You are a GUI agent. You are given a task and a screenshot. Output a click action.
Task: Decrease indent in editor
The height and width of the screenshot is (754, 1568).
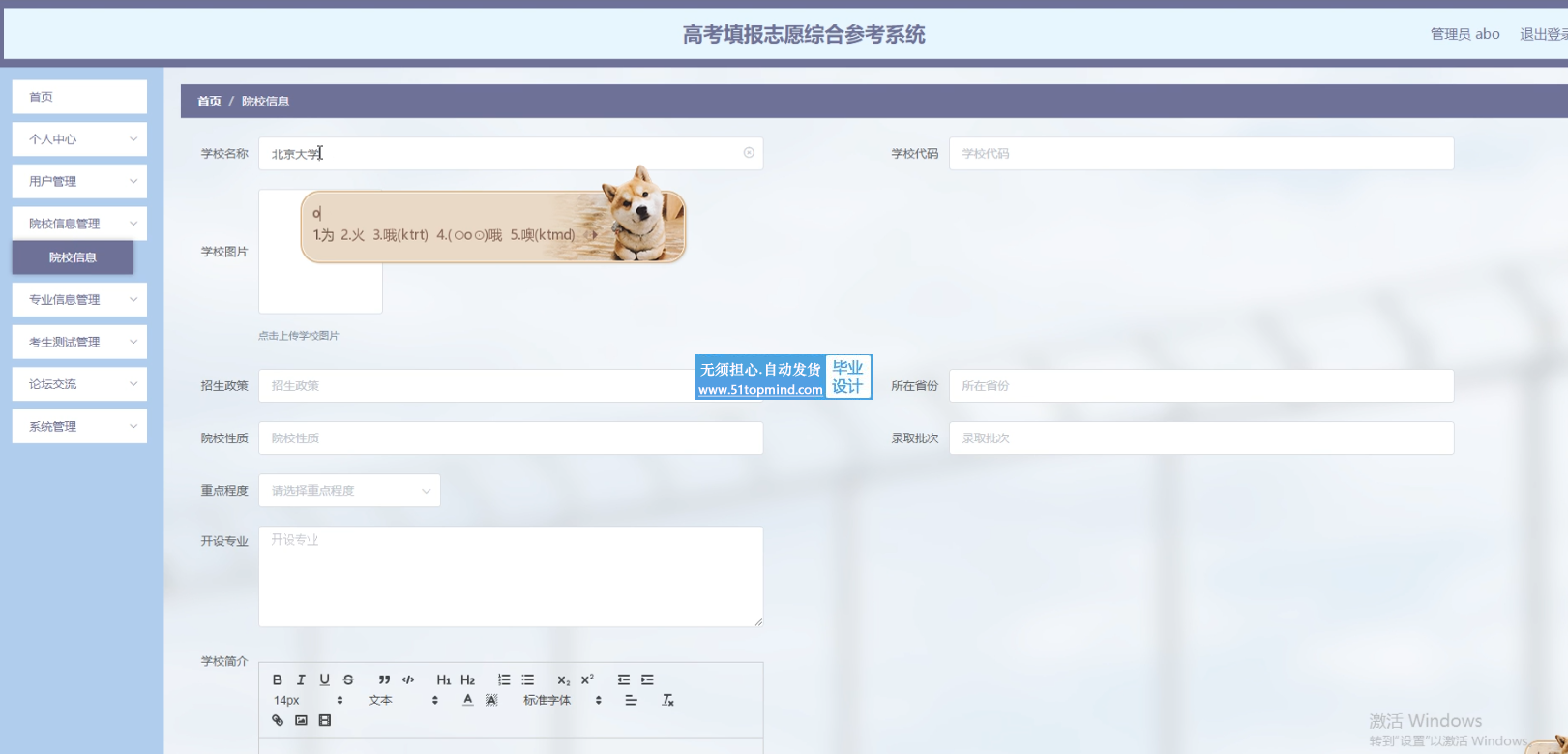pyautogui.click(x=624, y=679)
